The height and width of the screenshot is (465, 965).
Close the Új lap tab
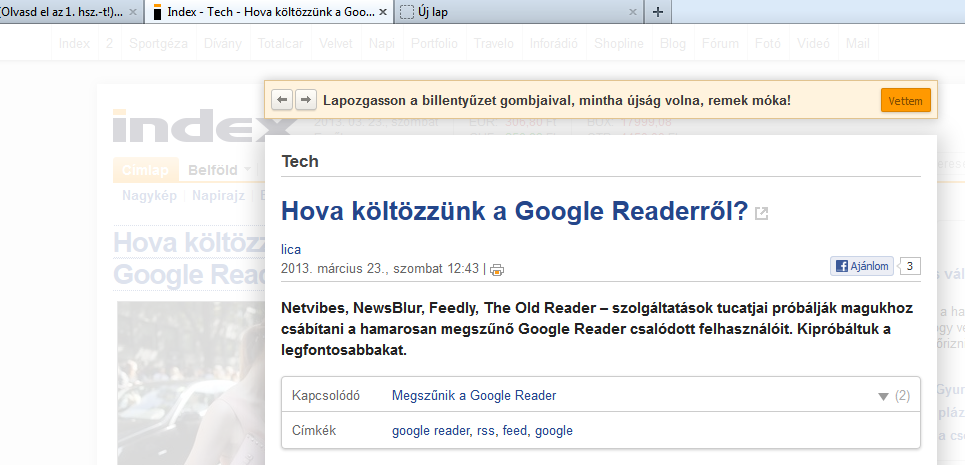633,12
